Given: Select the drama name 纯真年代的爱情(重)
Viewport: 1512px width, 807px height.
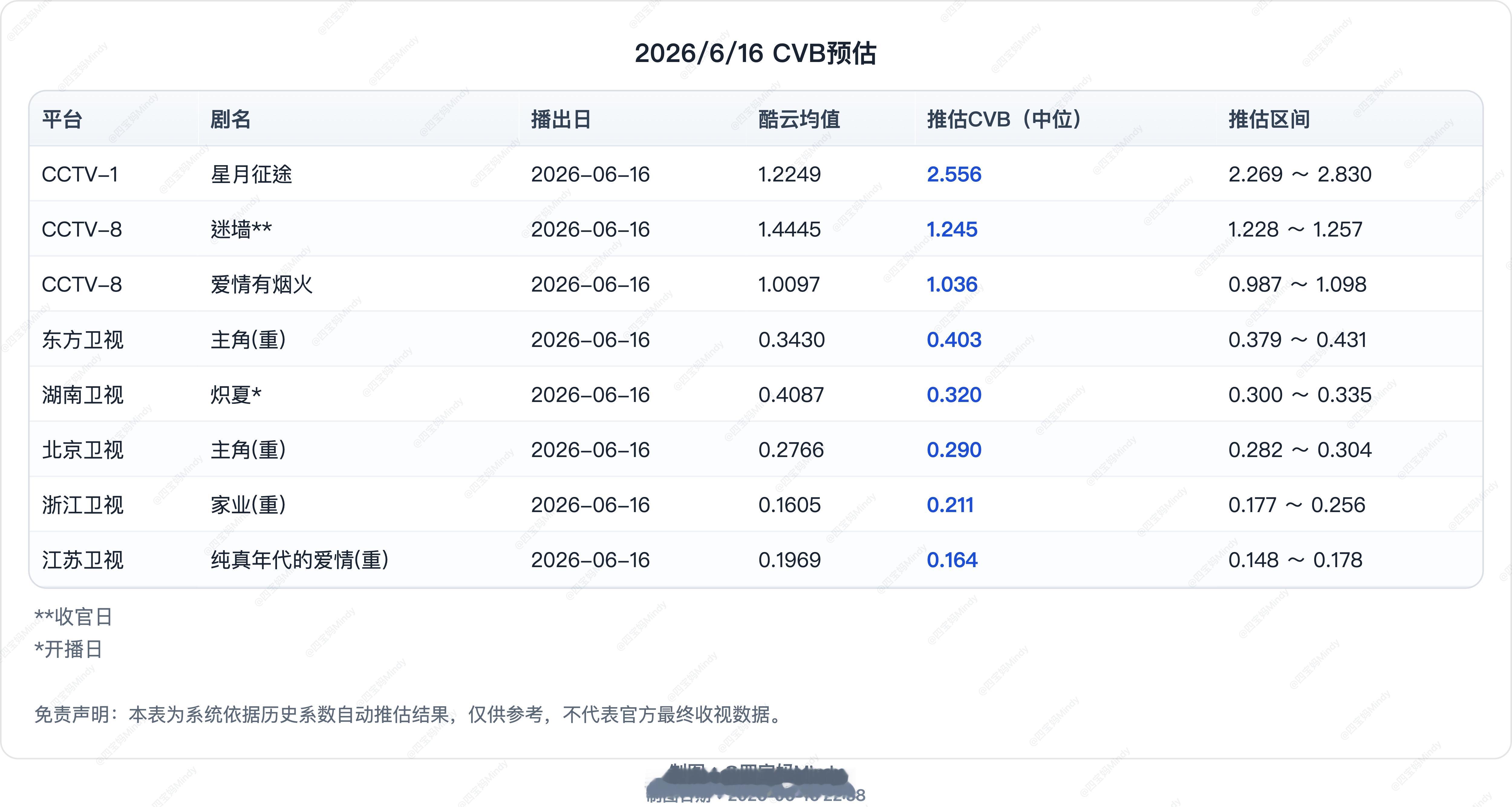Looking at the screenshot, I should [299, 560].
